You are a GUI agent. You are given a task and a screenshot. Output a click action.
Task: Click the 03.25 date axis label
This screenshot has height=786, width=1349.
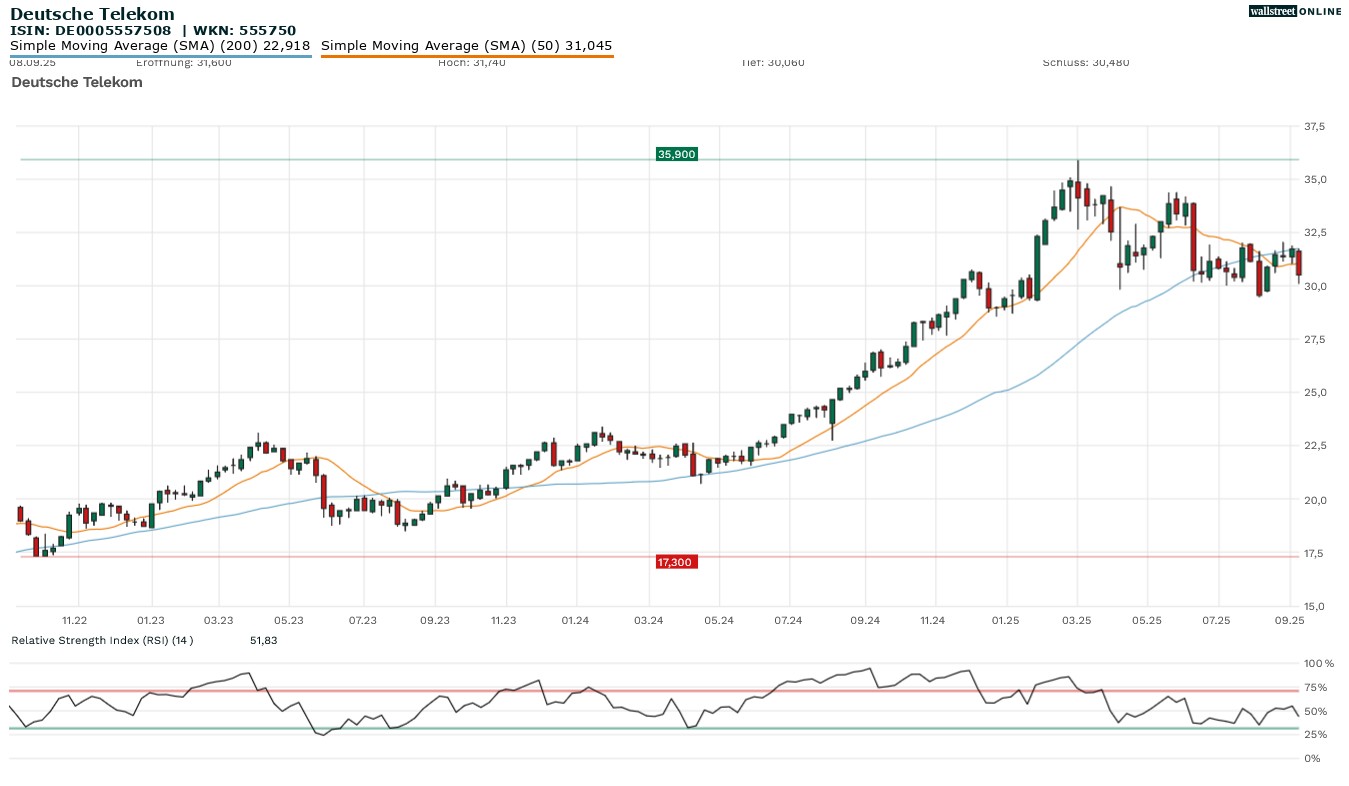(1077, 621)
